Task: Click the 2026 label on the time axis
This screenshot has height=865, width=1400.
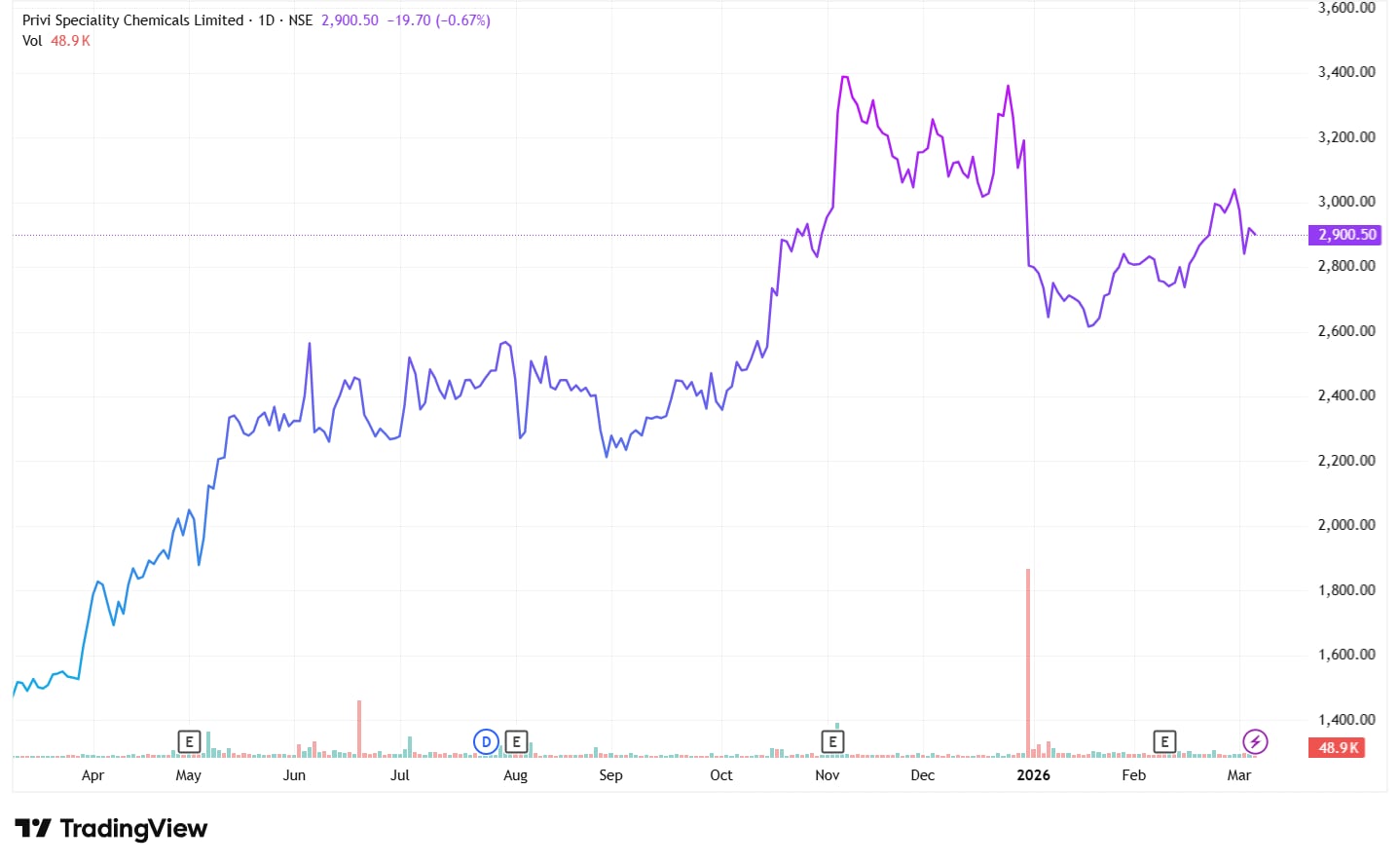Action: coord(1033,775)
